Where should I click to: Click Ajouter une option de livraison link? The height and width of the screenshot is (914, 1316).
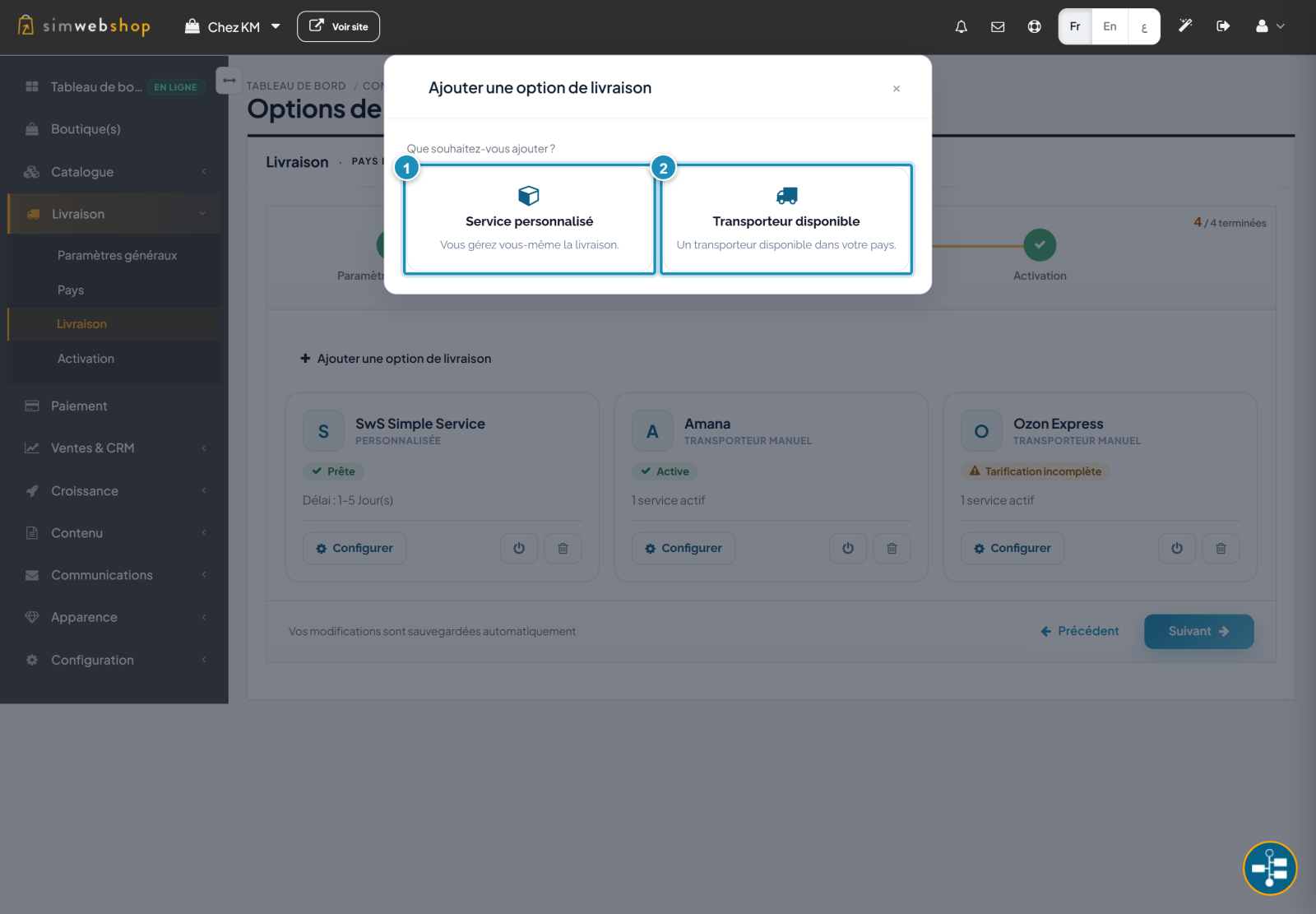[x=396, y=359]
